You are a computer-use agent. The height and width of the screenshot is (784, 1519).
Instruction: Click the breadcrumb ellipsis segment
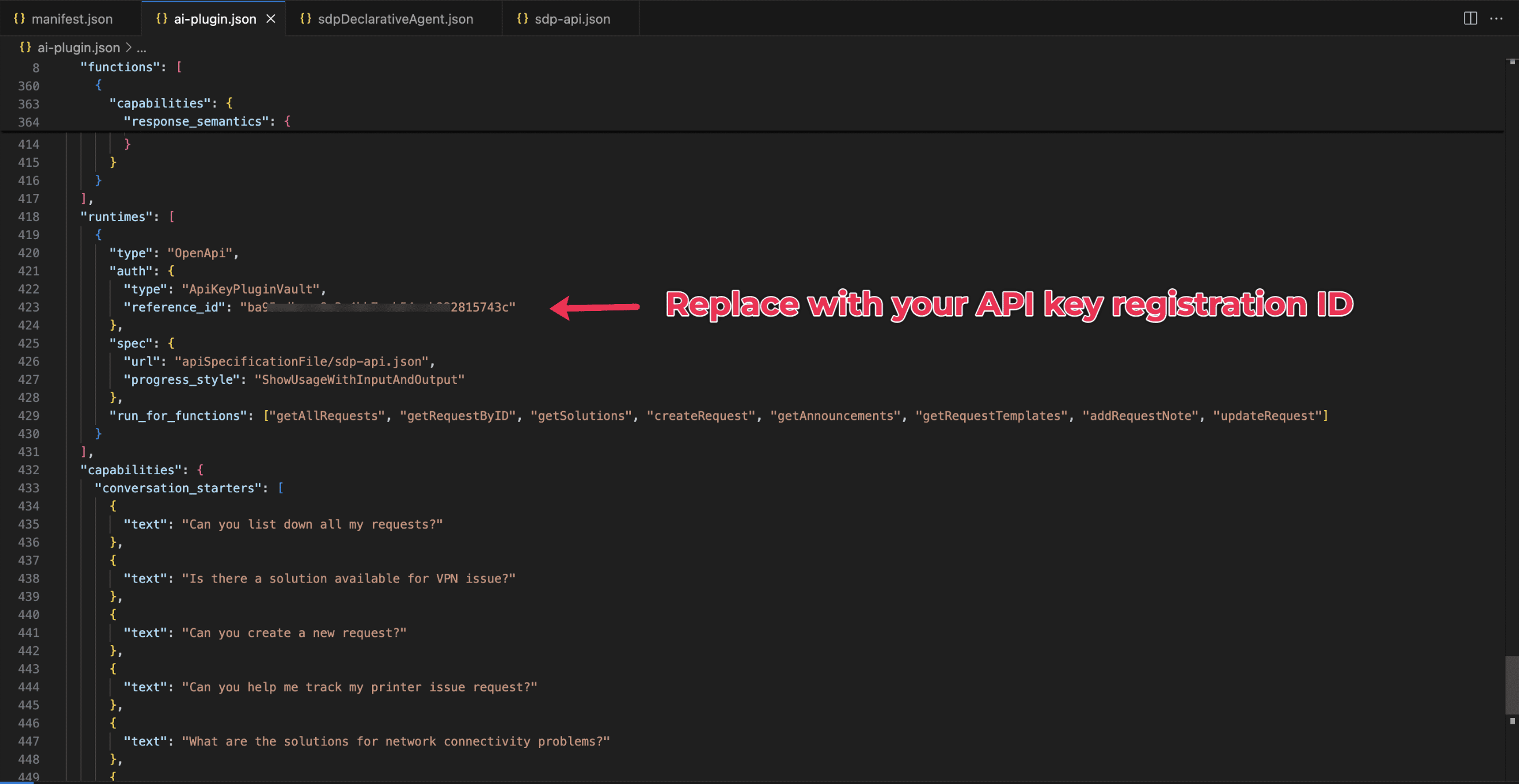click(x=141, y=47)
